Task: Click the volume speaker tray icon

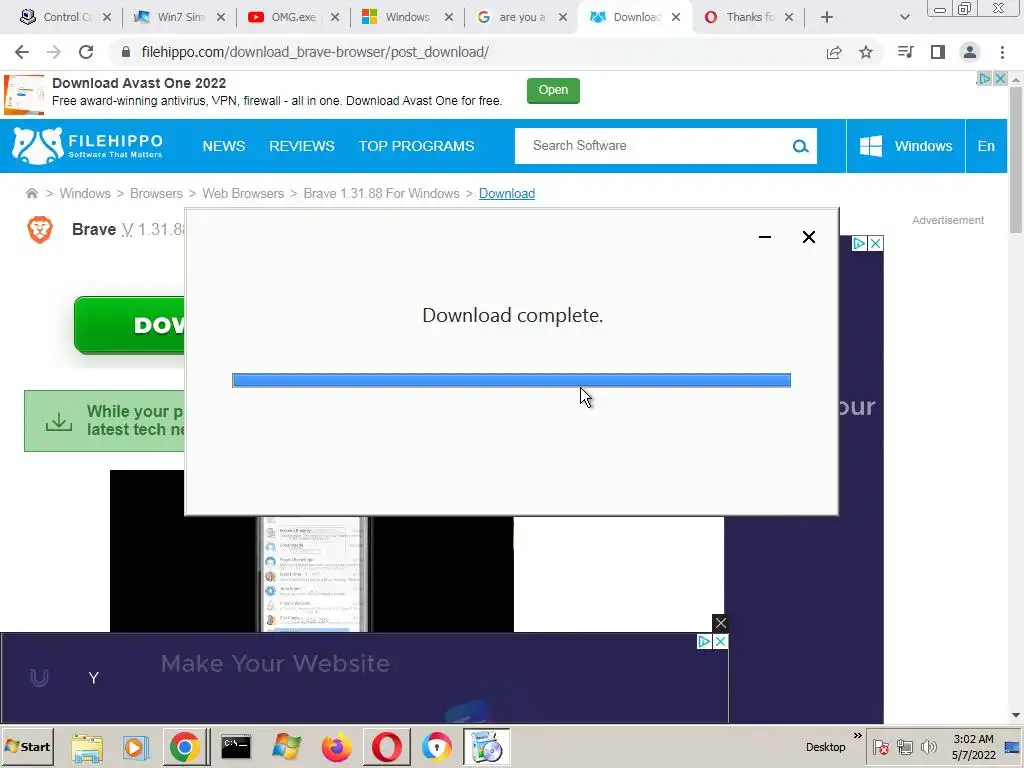Action: click(928, 747)
